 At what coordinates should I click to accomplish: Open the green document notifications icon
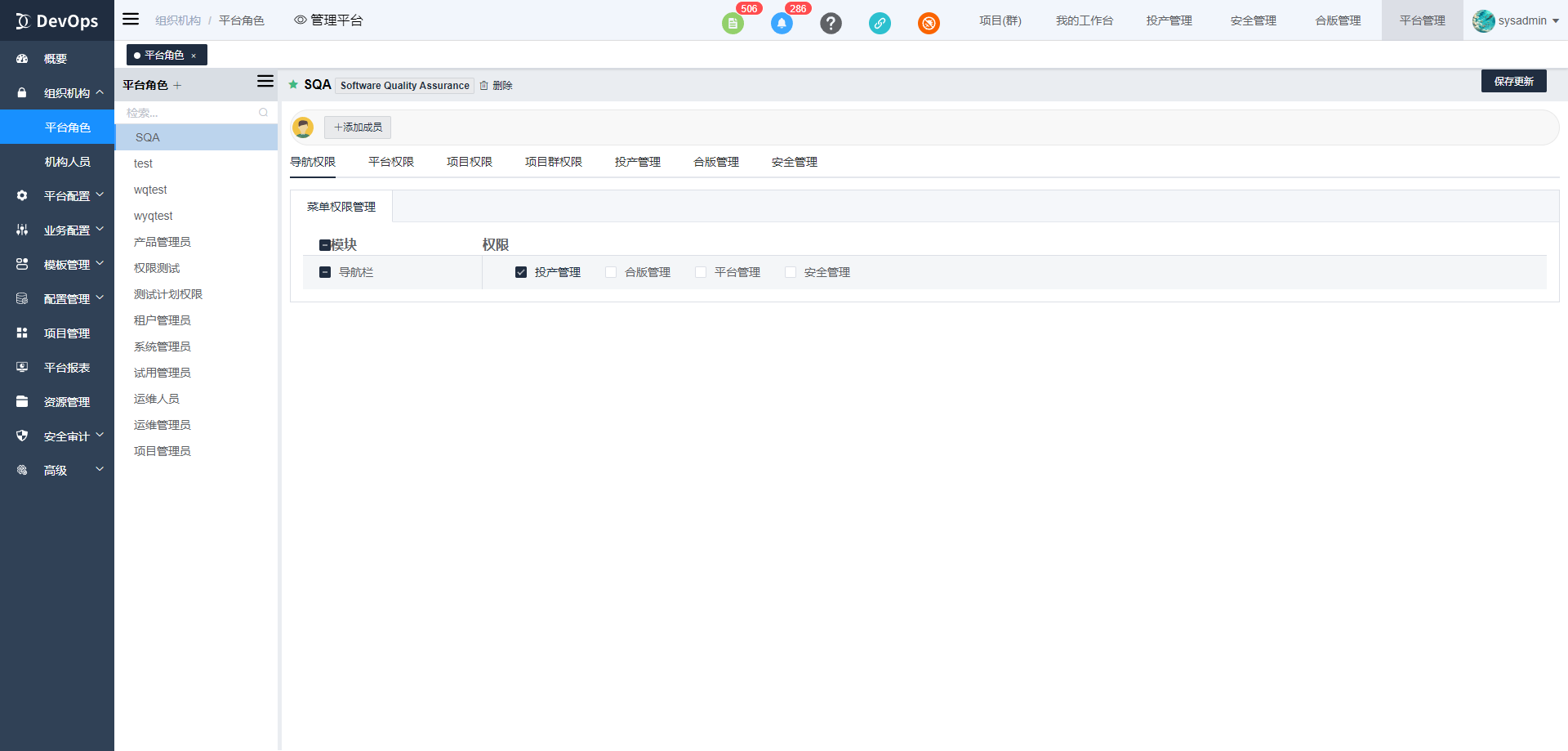point(733,24)
